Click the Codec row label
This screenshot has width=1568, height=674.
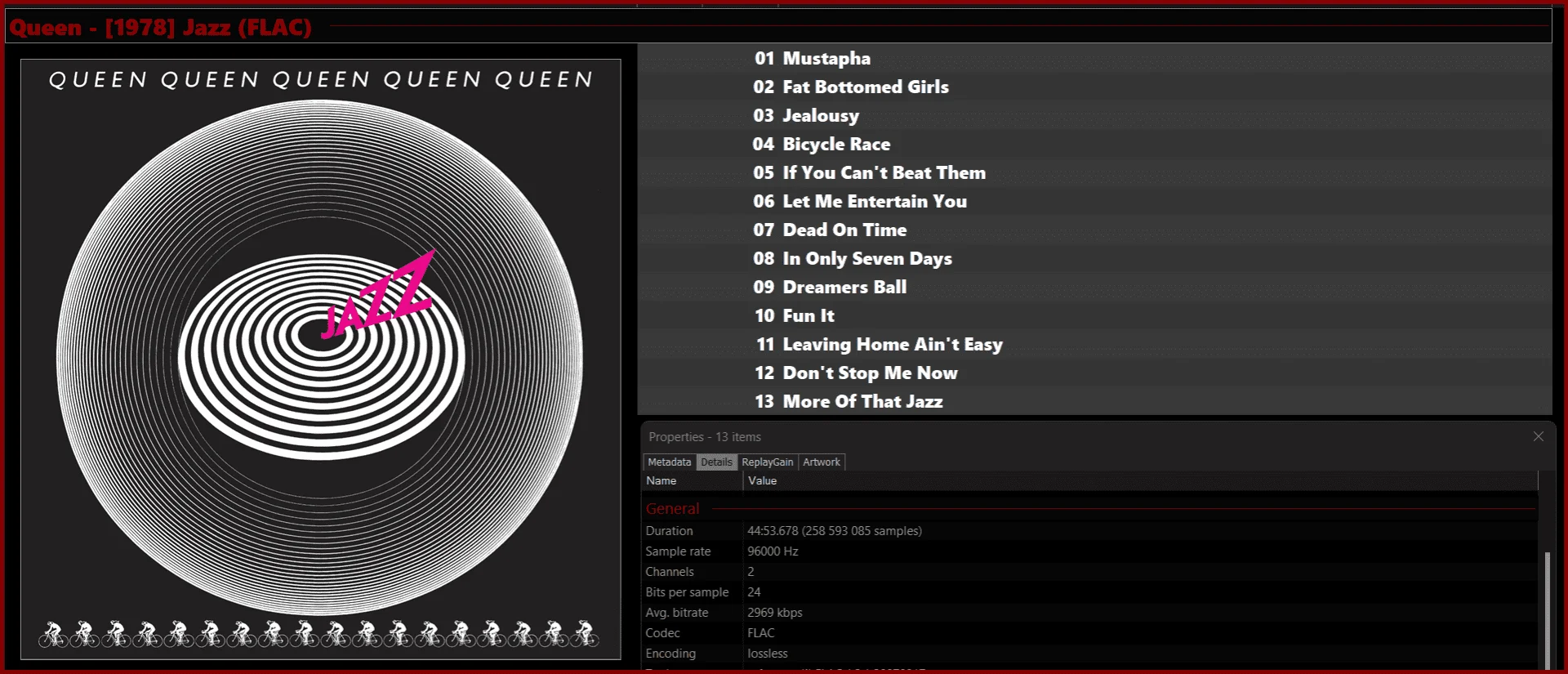point(662,633)
